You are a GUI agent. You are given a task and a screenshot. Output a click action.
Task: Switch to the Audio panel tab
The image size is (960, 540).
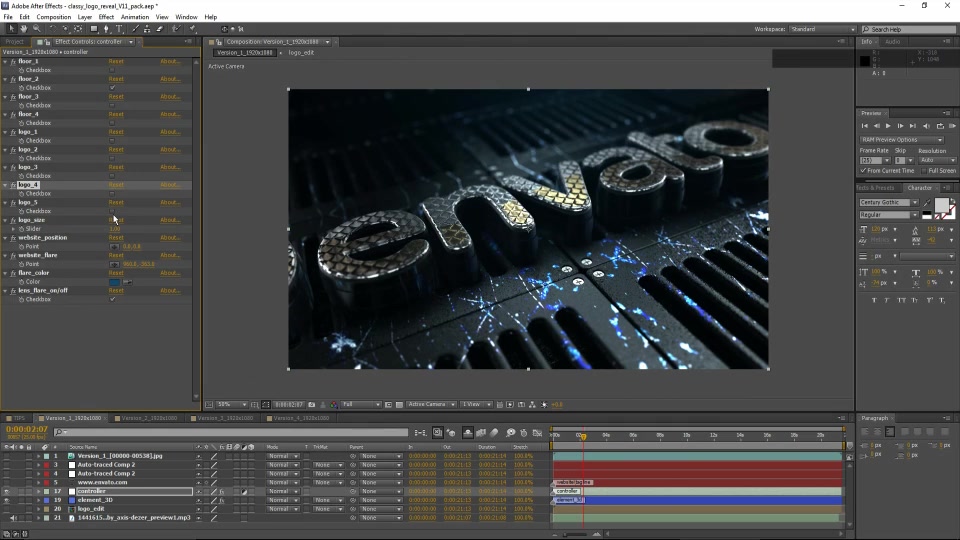point(892,42)
